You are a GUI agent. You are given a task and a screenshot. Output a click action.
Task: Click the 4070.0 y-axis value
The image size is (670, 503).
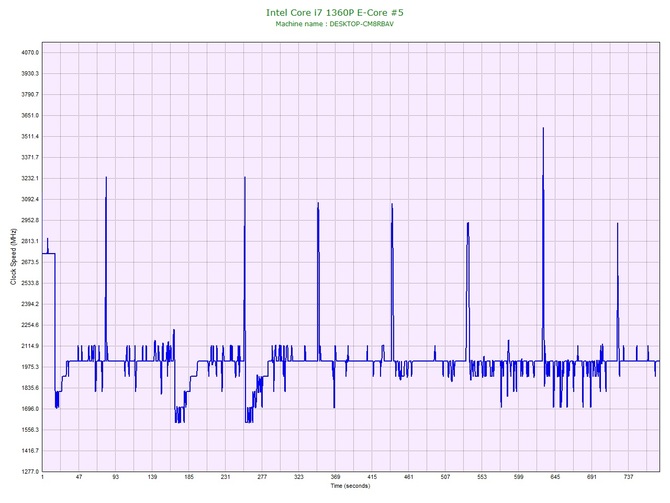click(x=30, y=53)
